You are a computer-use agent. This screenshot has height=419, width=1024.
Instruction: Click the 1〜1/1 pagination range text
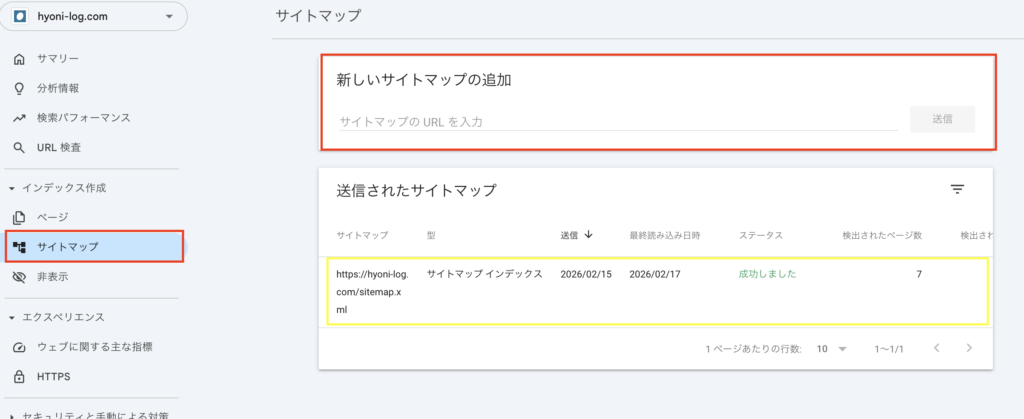click(889, 349)
